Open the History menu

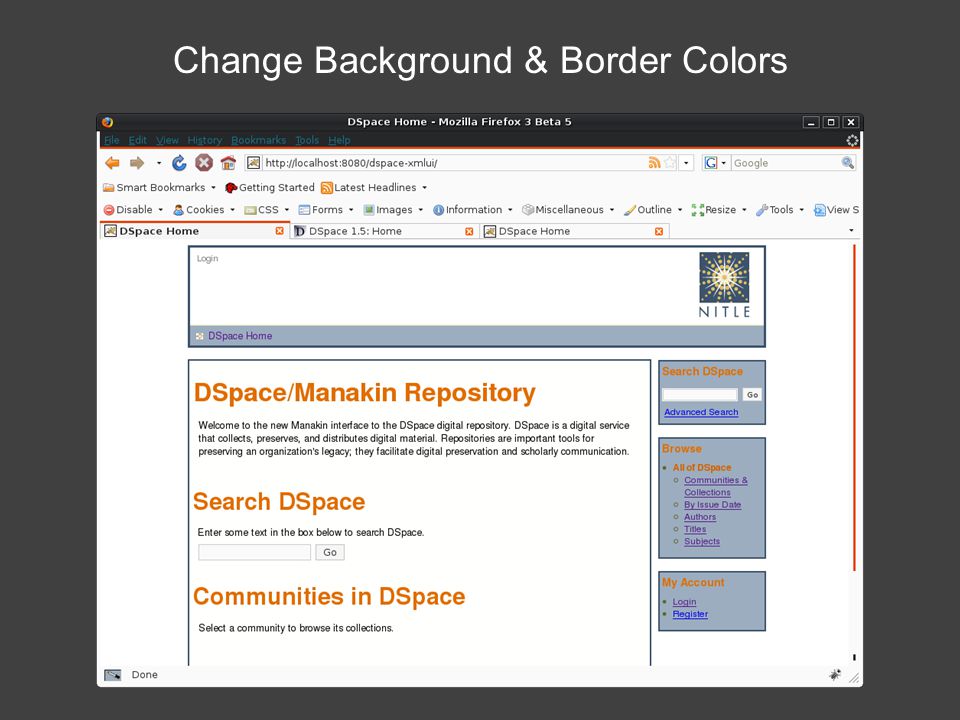click(204, 140)
